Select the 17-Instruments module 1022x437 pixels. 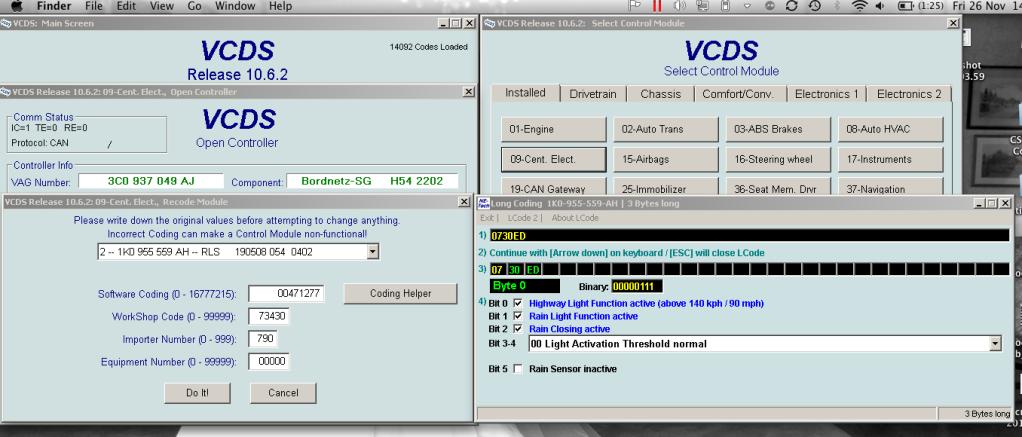tap(890, 159)
